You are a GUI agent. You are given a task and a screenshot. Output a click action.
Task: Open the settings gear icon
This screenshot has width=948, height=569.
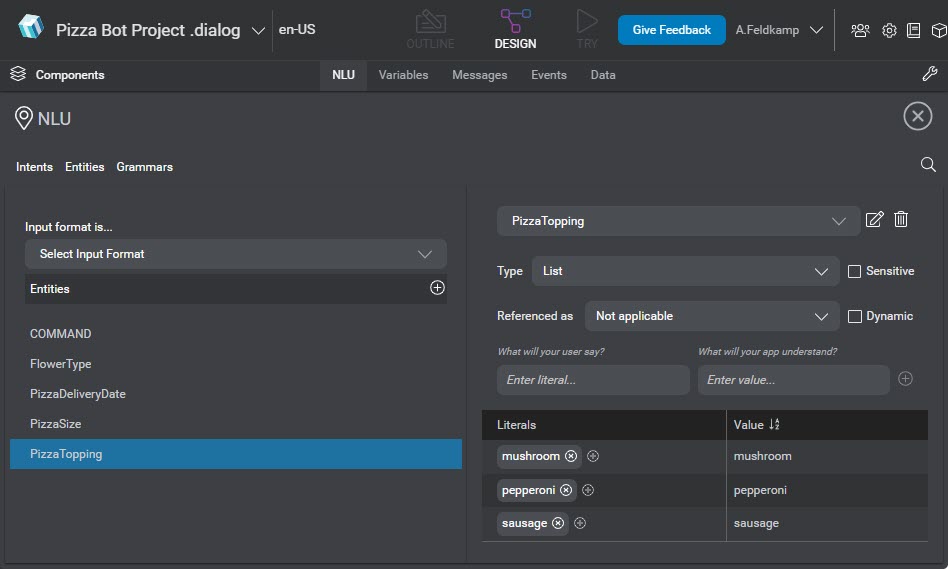click(889, 30)
